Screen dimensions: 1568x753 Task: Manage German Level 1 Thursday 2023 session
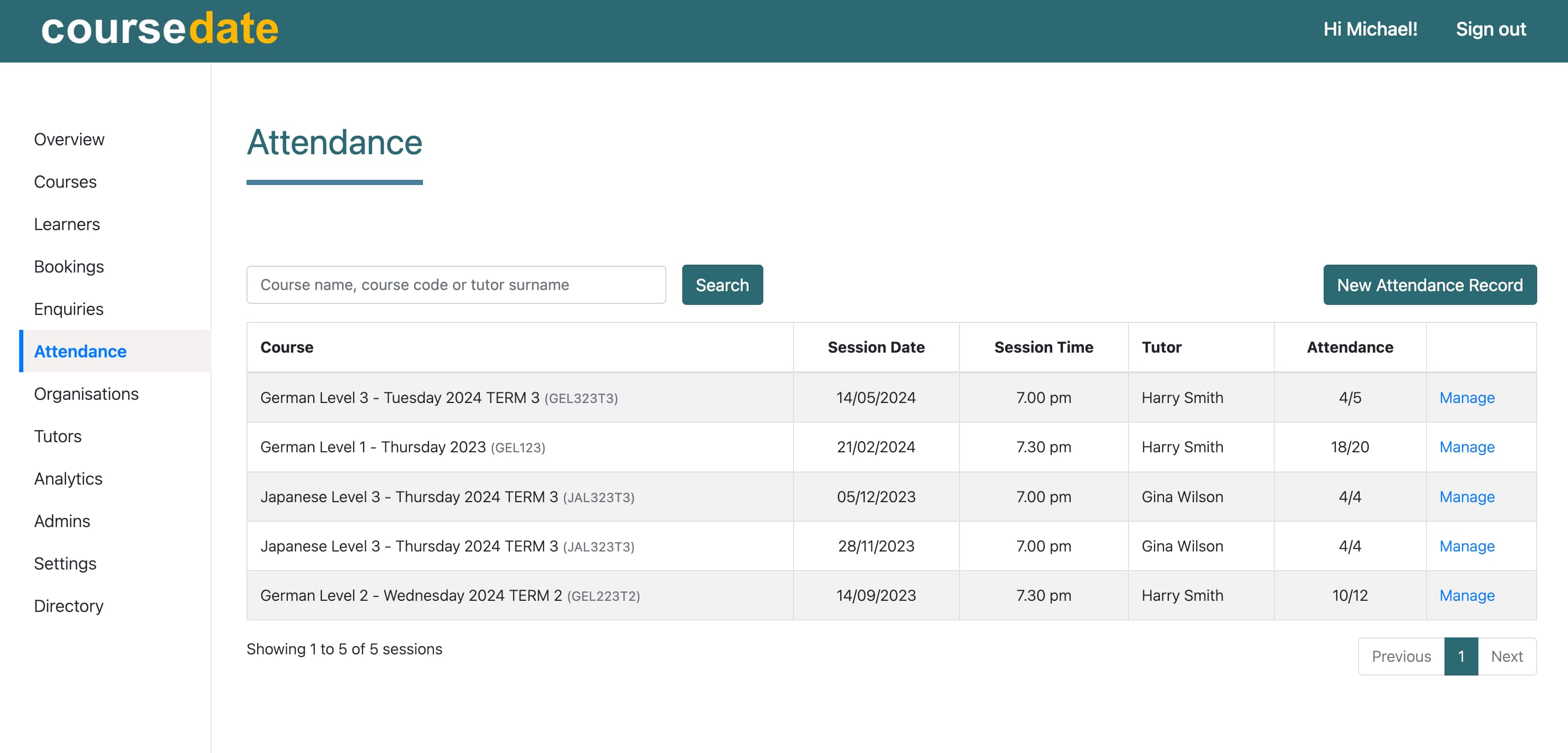[1466, 448]
